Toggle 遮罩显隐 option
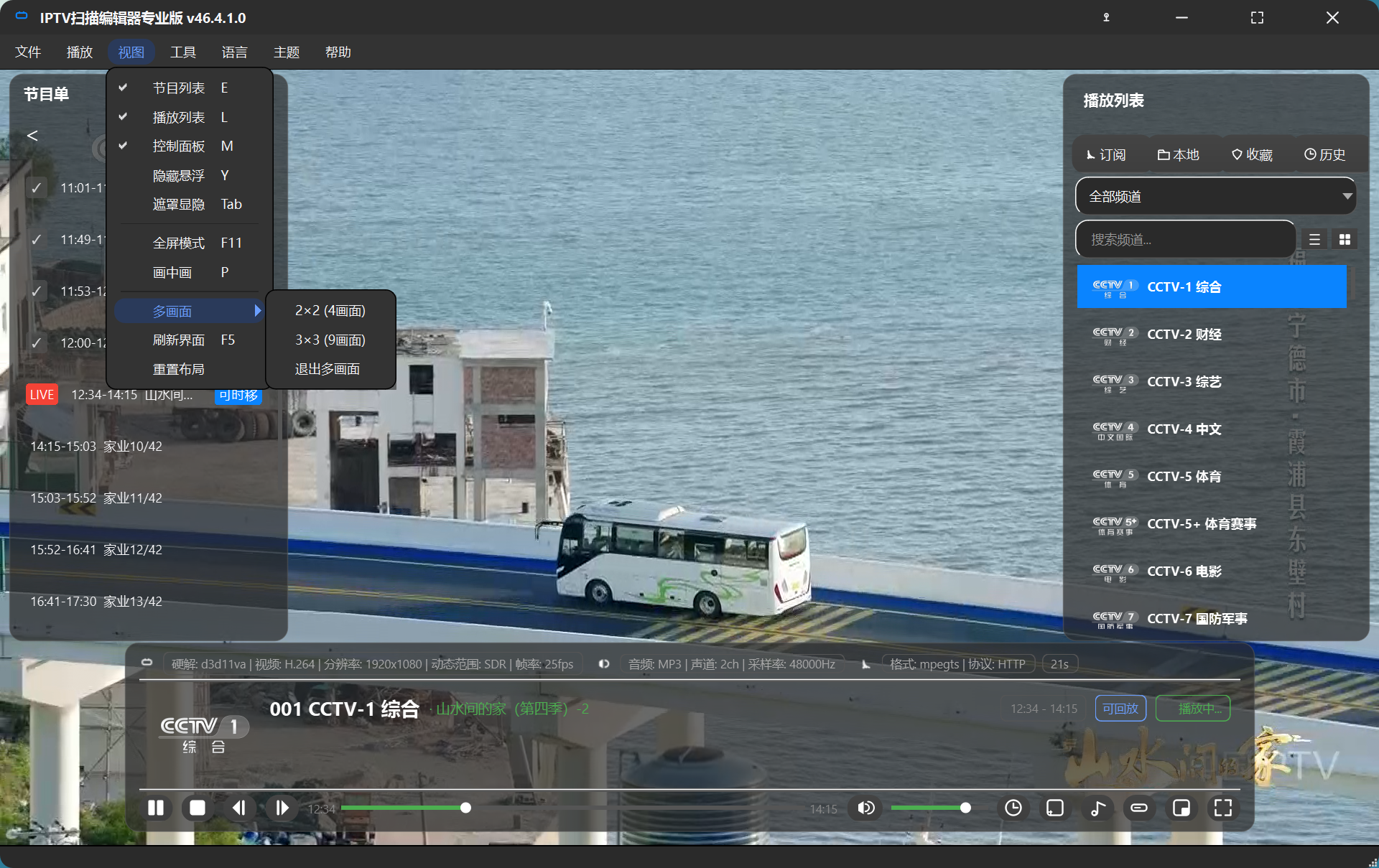The width and height of the screenshot is (1379, 868). click(190, 204)
